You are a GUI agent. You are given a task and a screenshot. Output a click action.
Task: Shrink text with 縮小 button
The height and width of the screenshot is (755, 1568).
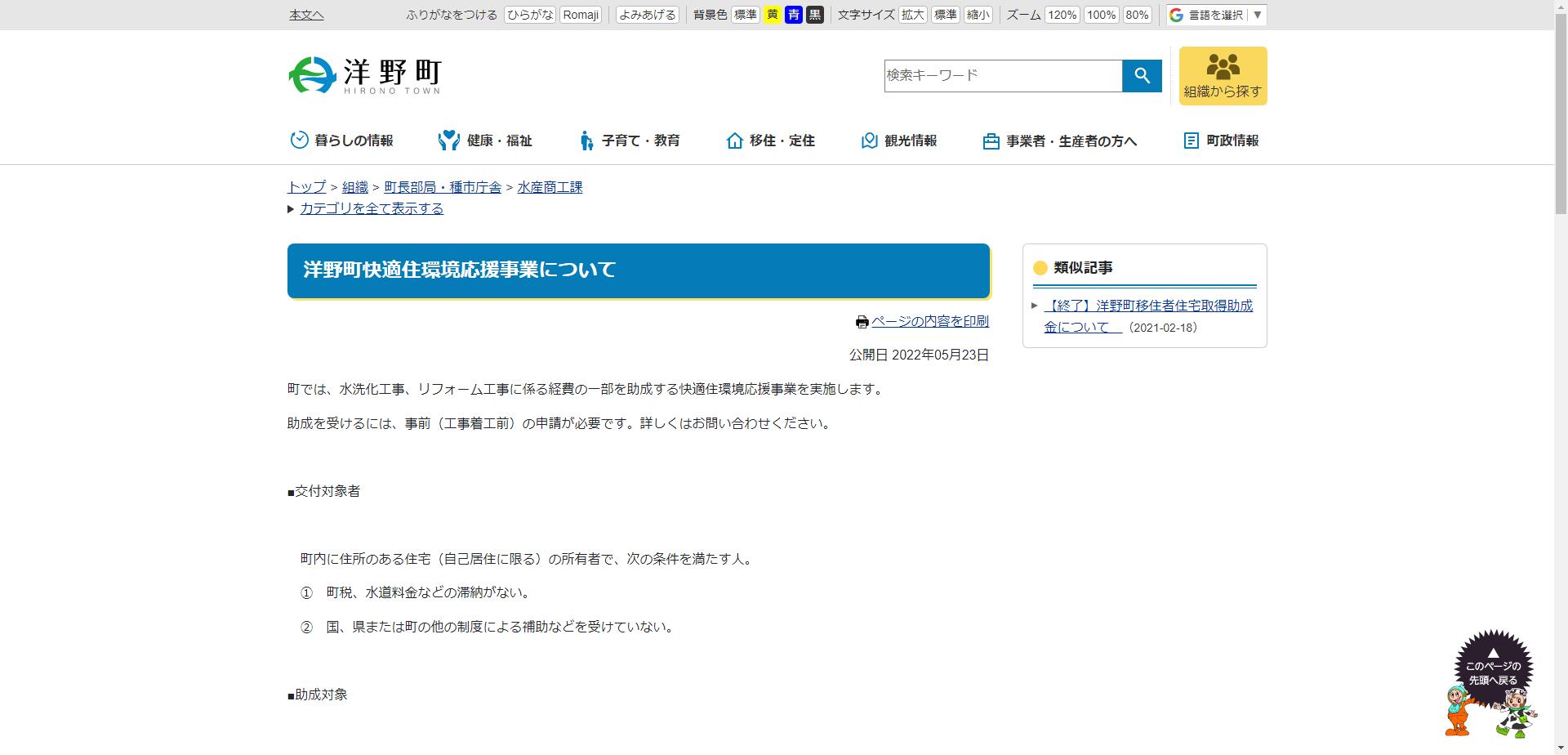coord(978,15)
